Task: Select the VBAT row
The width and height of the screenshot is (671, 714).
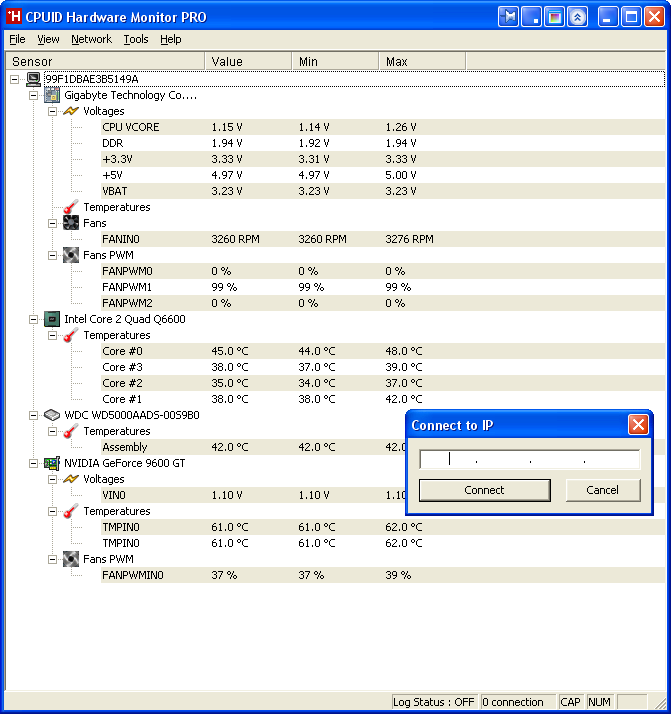Action: pos(383,191)
